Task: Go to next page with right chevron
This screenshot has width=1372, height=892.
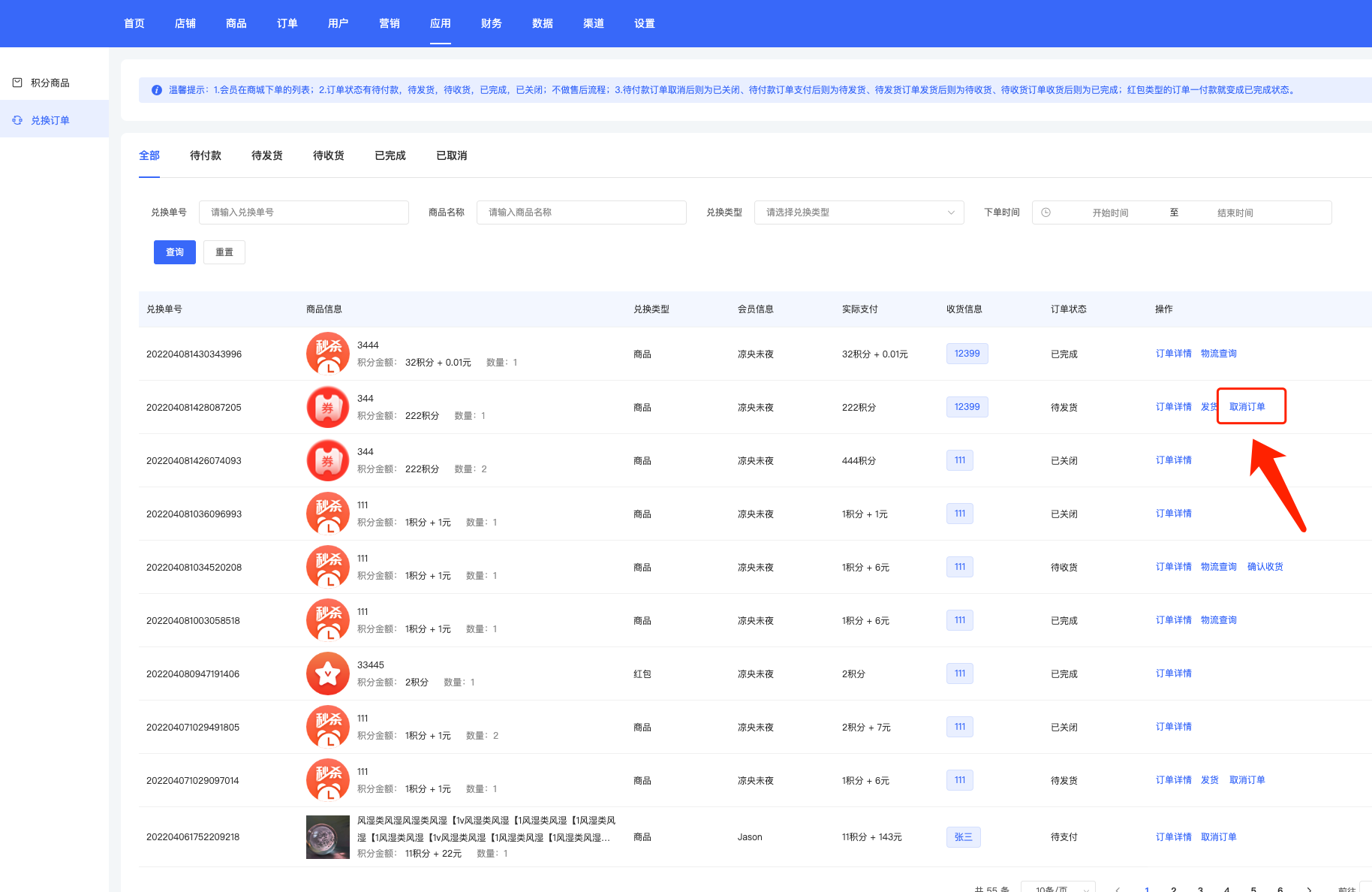Action: click(x=1309, y=889)
